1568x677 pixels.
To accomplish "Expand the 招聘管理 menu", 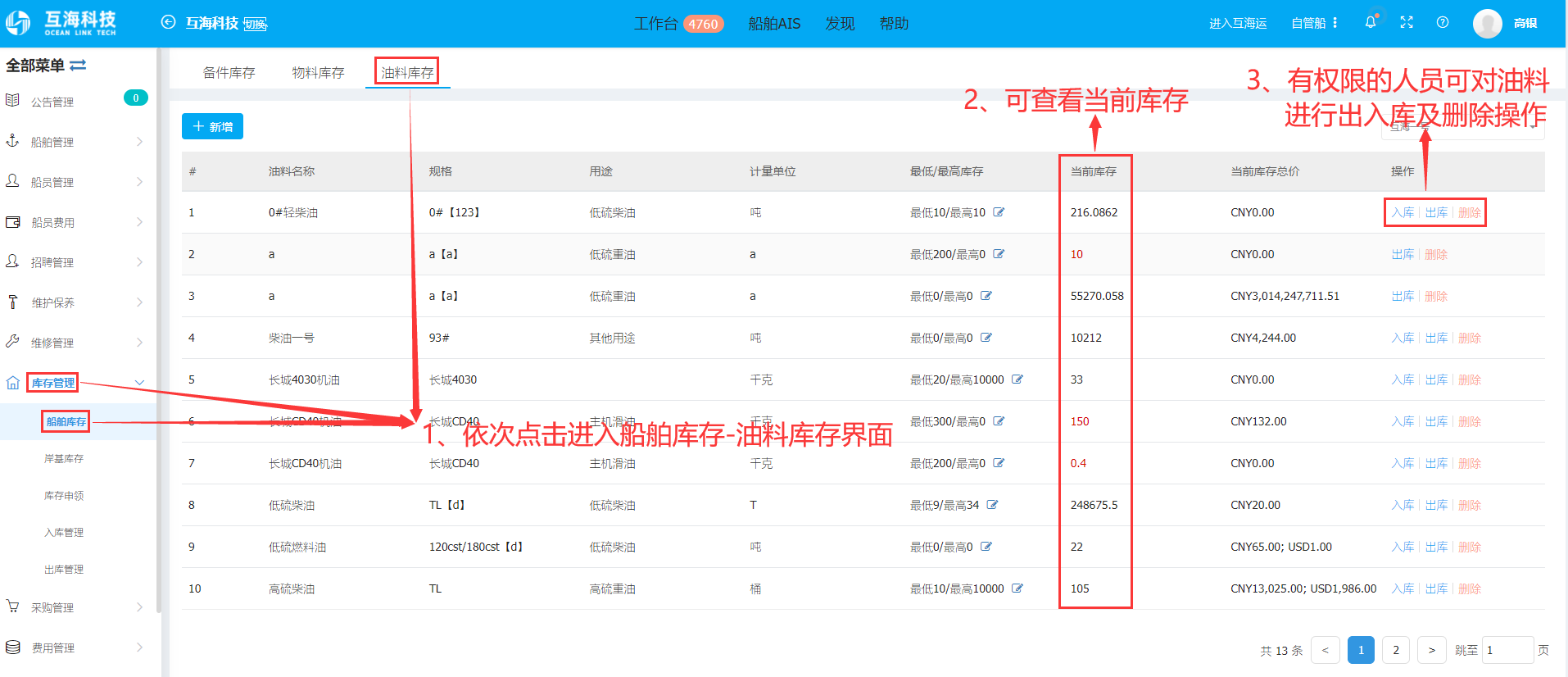I will (139, 262).
